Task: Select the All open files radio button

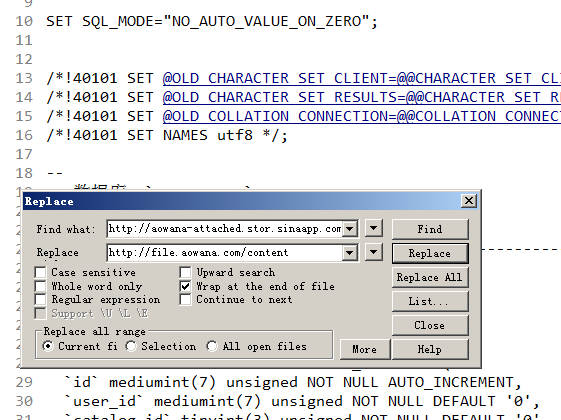Action: [x=212, y=346]
